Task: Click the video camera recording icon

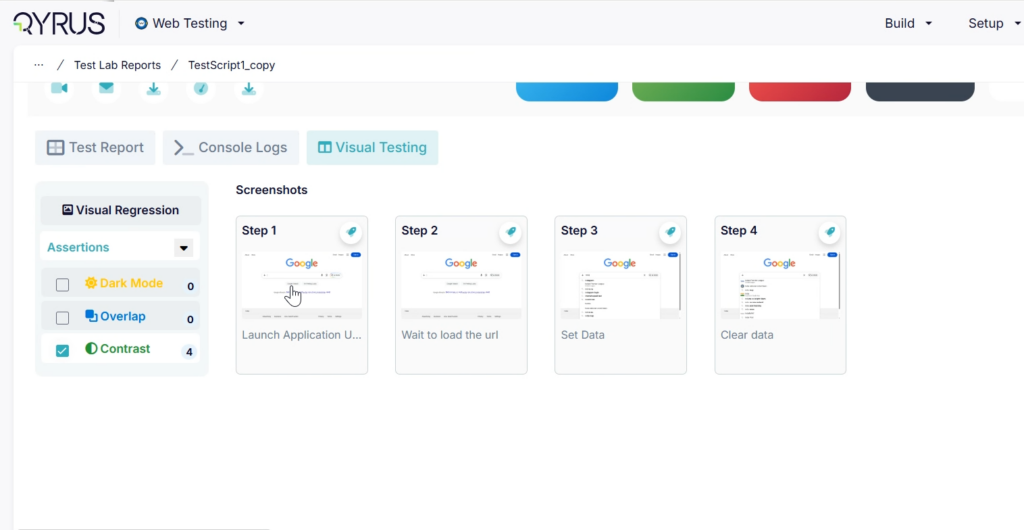Action: coord(59,88)
